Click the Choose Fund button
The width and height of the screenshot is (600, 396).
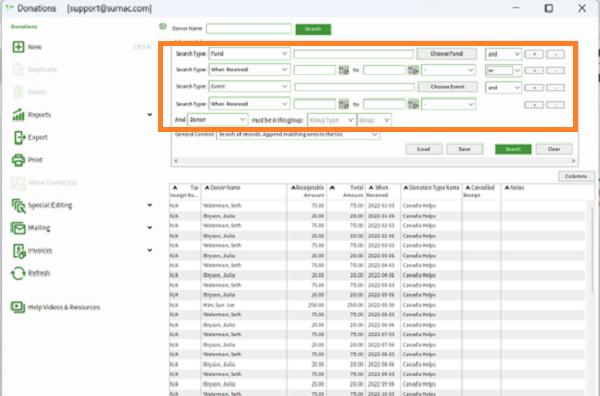point(447,54)
